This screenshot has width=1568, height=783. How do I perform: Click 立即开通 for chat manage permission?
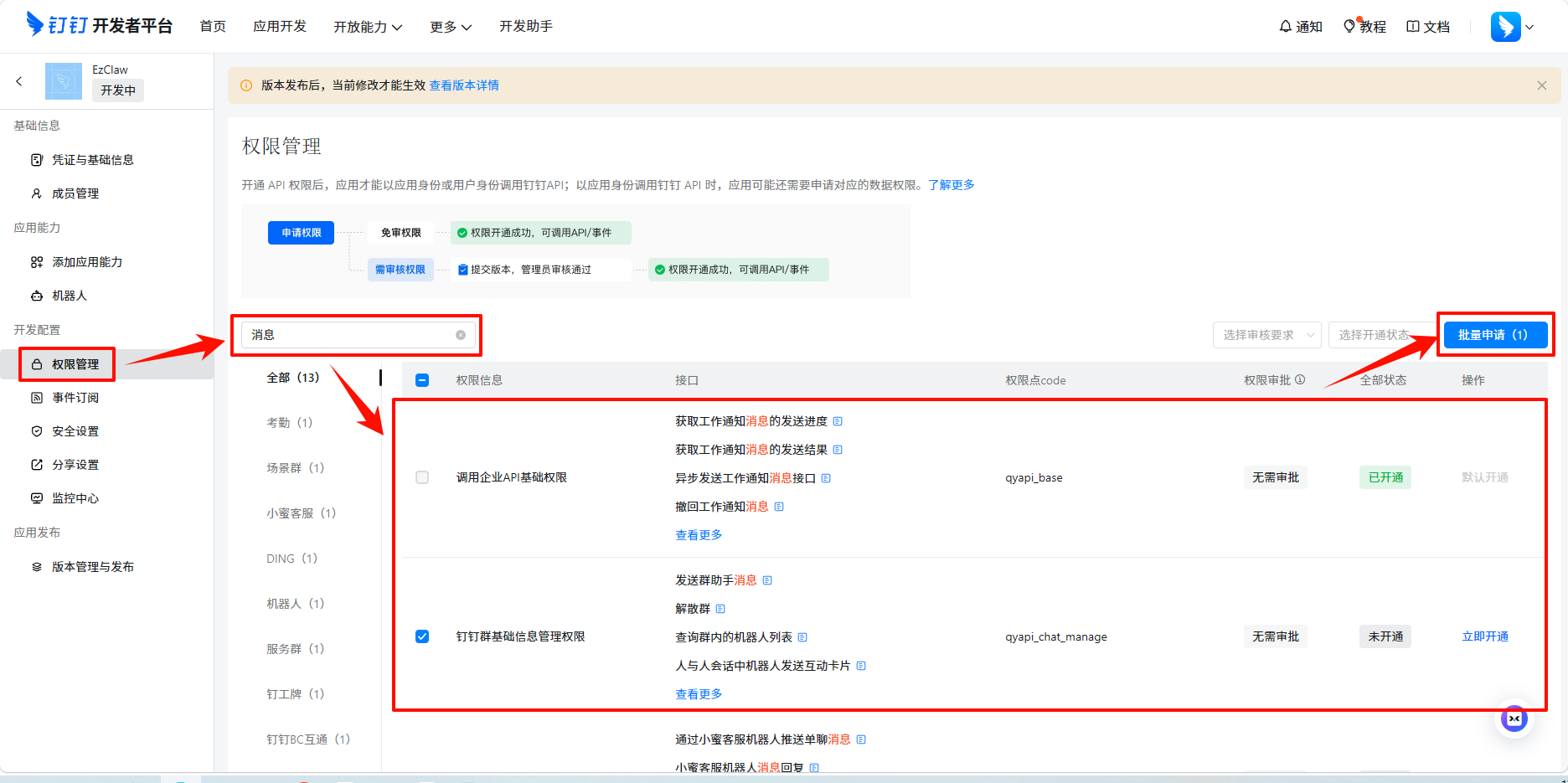coord(1484,636)
